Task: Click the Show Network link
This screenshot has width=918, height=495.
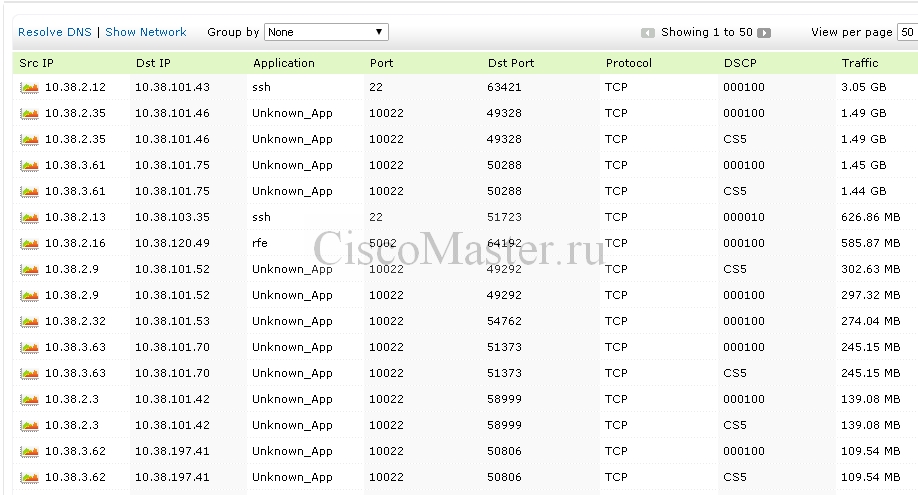Action: click(146, 32)
